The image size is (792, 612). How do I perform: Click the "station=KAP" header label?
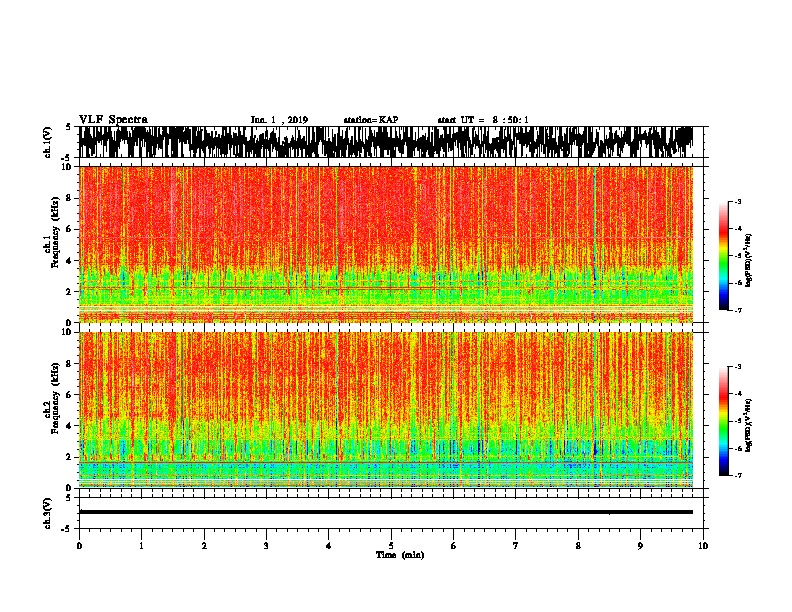point(371,120)
